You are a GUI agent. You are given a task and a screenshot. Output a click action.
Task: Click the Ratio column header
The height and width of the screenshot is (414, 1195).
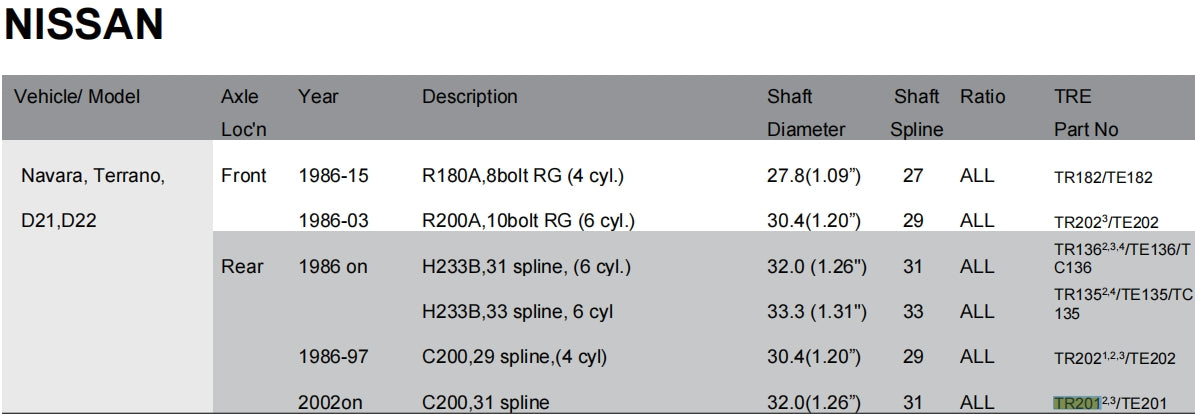(x=982, y=97)
